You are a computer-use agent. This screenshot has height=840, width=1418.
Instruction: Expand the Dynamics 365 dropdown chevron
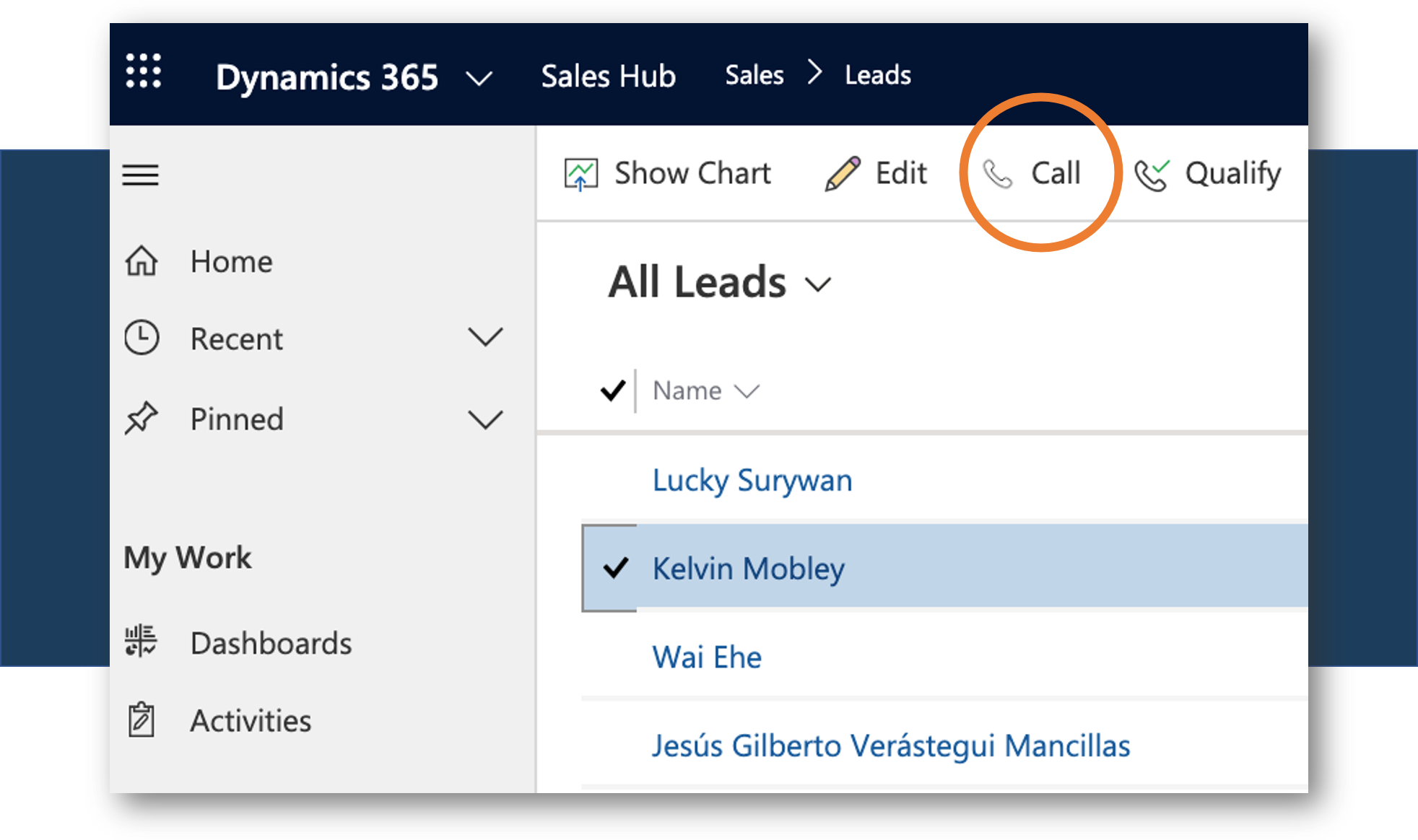[x=479, y=78]
